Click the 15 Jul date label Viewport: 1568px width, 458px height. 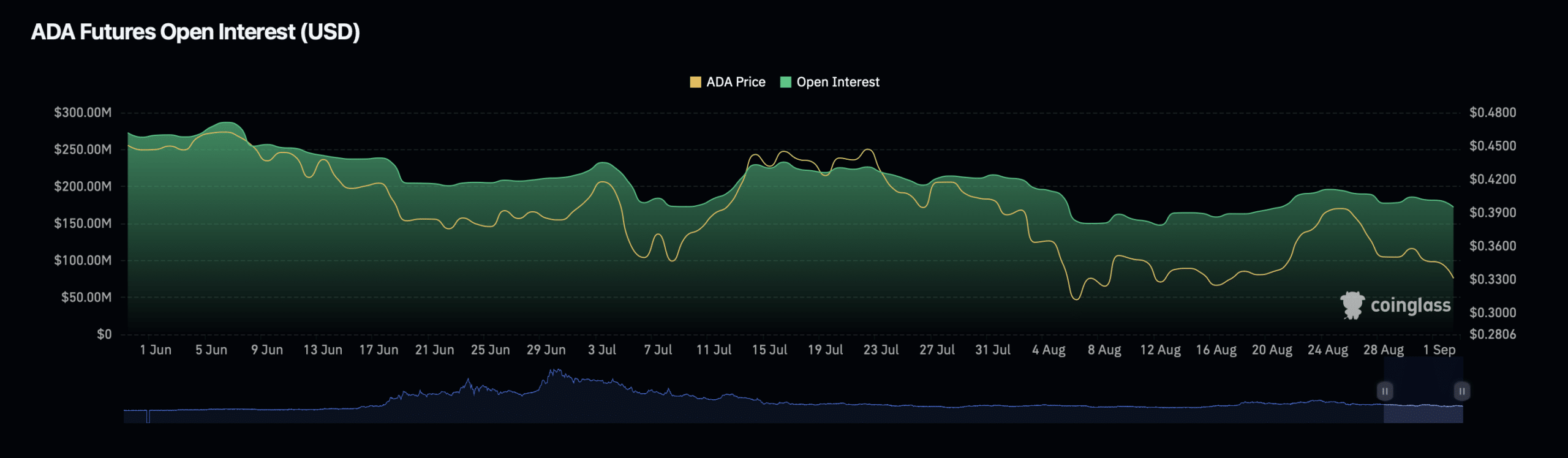769,350
